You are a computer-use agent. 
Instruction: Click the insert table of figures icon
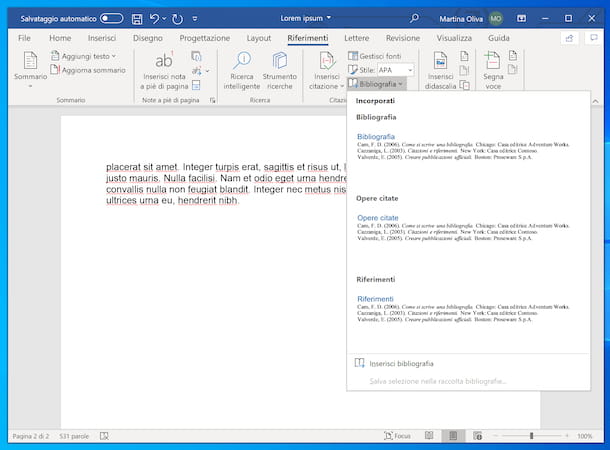(x=465, y=56)
